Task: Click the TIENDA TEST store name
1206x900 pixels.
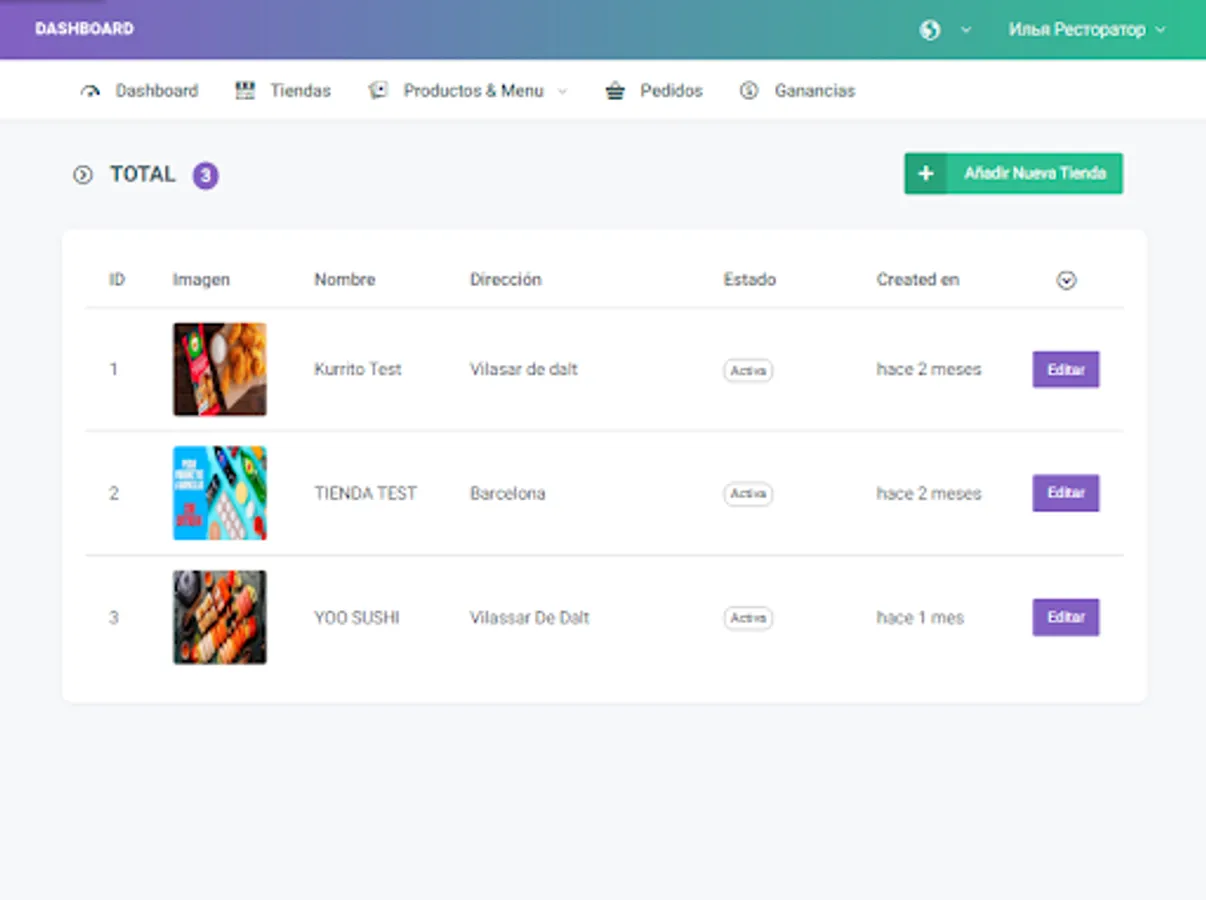Action: pos(366,493)
